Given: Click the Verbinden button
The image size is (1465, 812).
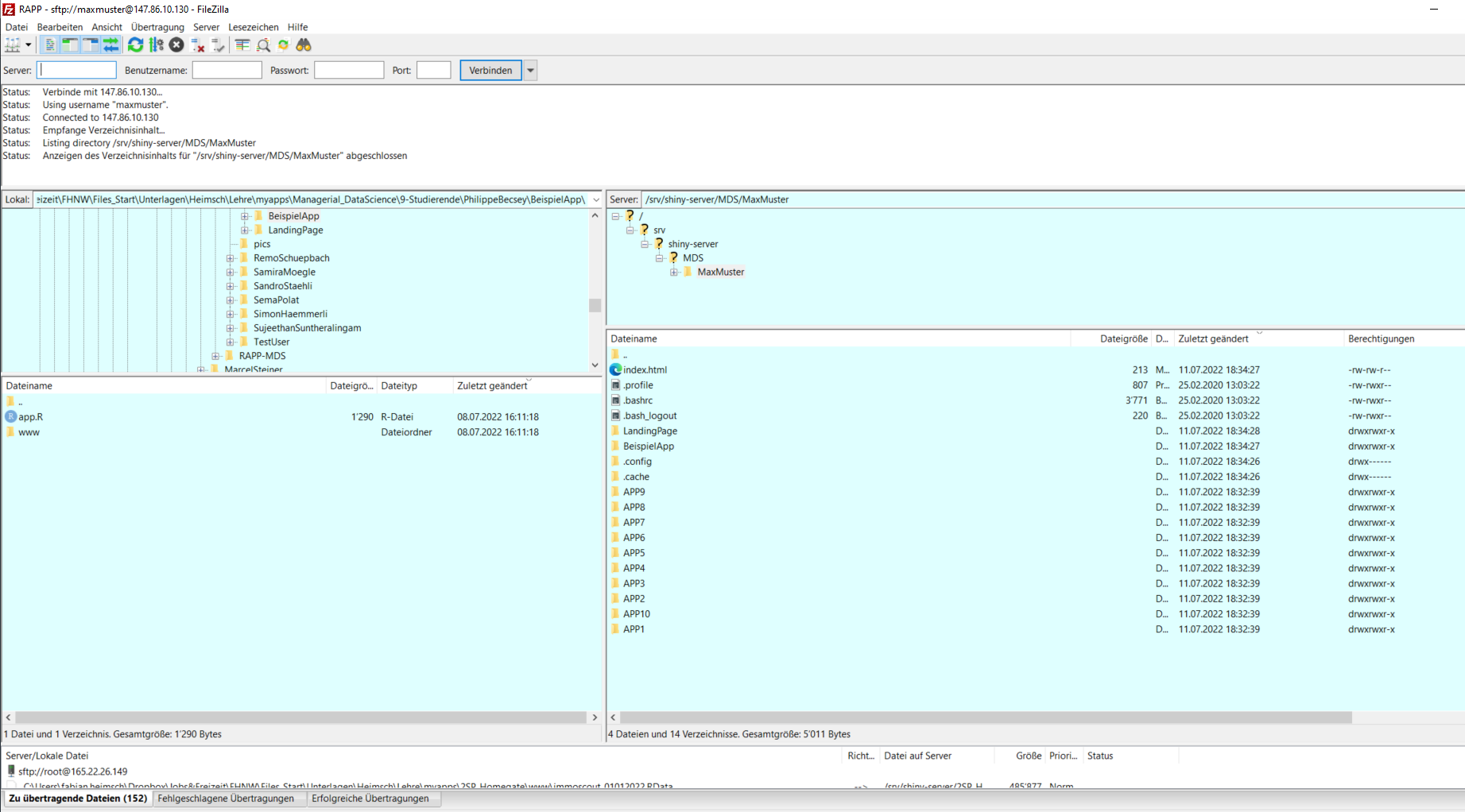Looking at the screenshot, I should 490,71.
